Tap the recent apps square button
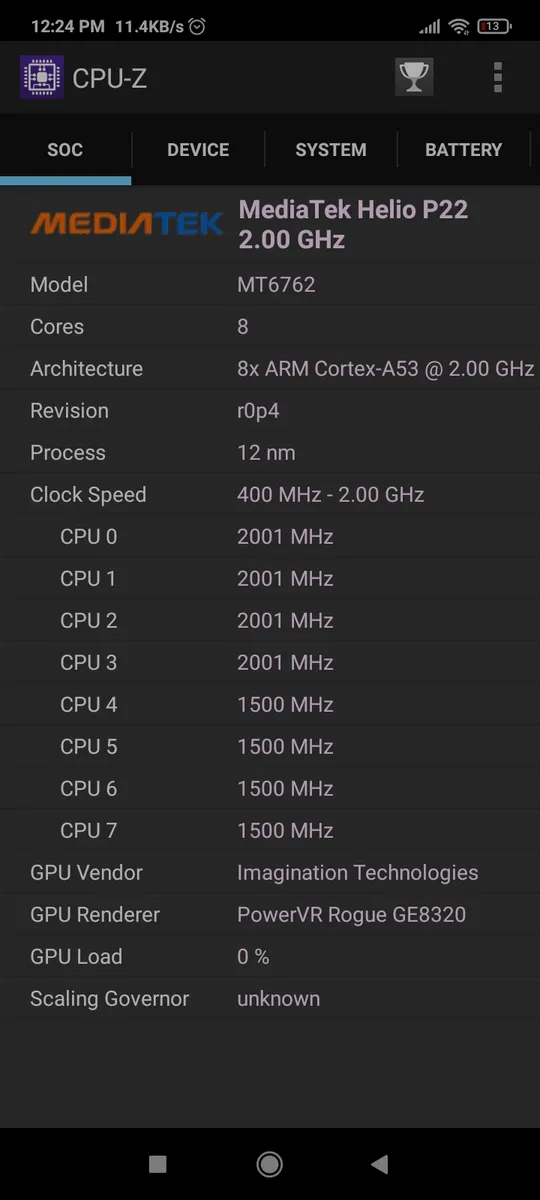This screenshot has width=540, height=1200. pos(157,1163)
